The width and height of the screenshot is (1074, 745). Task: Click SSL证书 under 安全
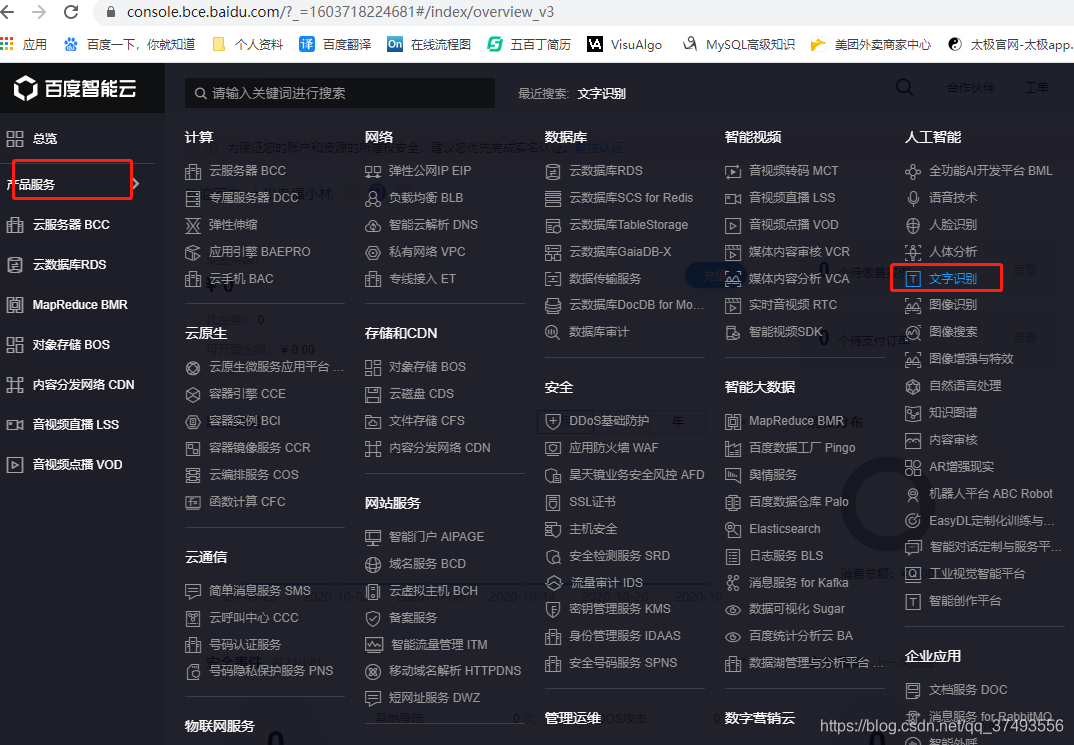(592, 501)
